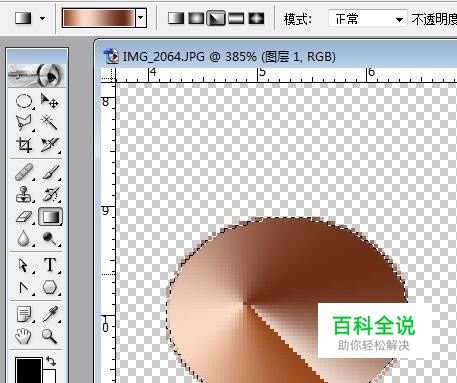This screenshot has height=383, width=457.
Task: Choose the Angle gradient style
Action: [216, 19]
